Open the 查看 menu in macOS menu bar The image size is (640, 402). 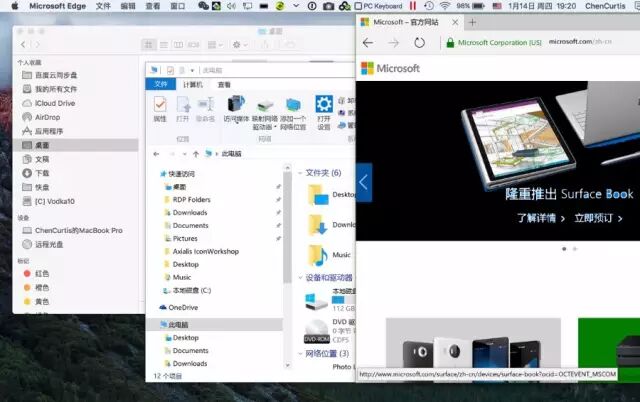pos(153,6)
